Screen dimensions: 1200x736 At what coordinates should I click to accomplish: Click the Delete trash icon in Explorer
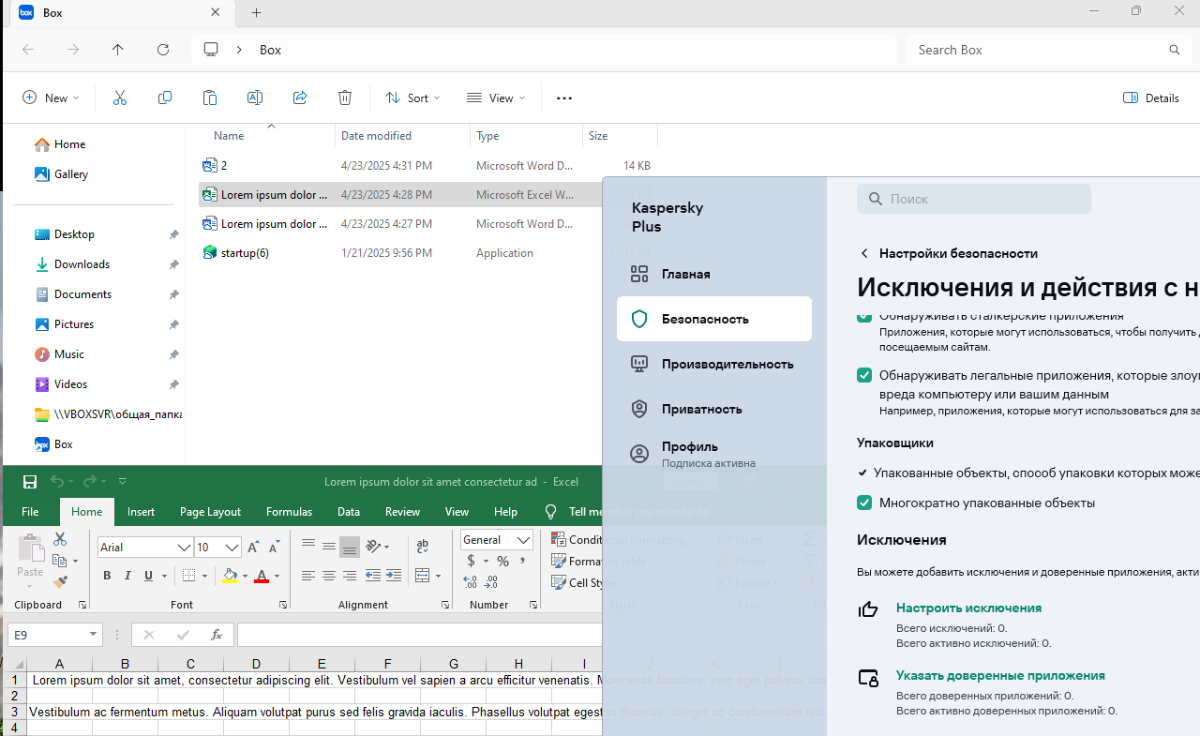[x=345, y=98]
